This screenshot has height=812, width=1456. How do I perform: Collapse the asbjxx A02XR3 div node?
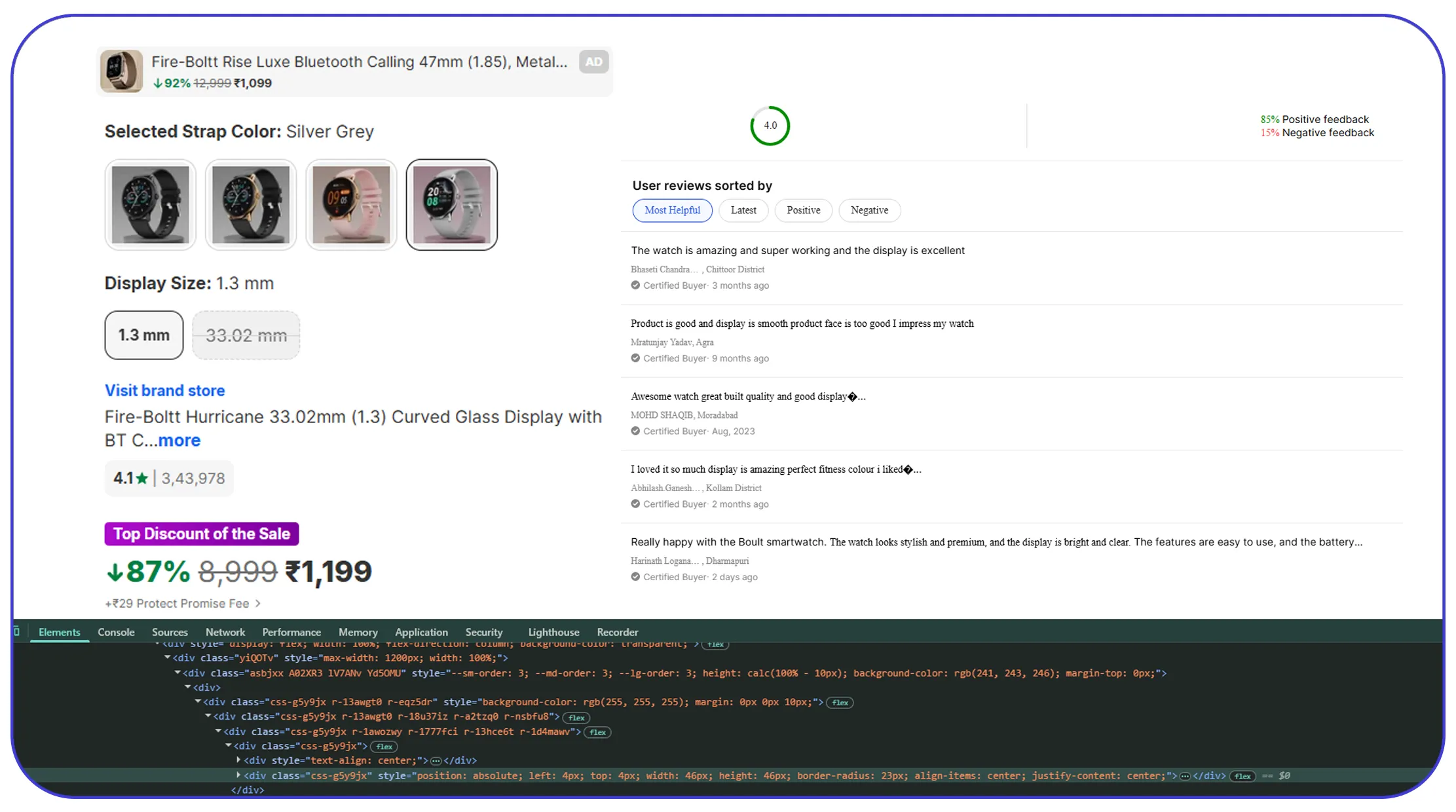pyautogui.click(x=177, y=673)
